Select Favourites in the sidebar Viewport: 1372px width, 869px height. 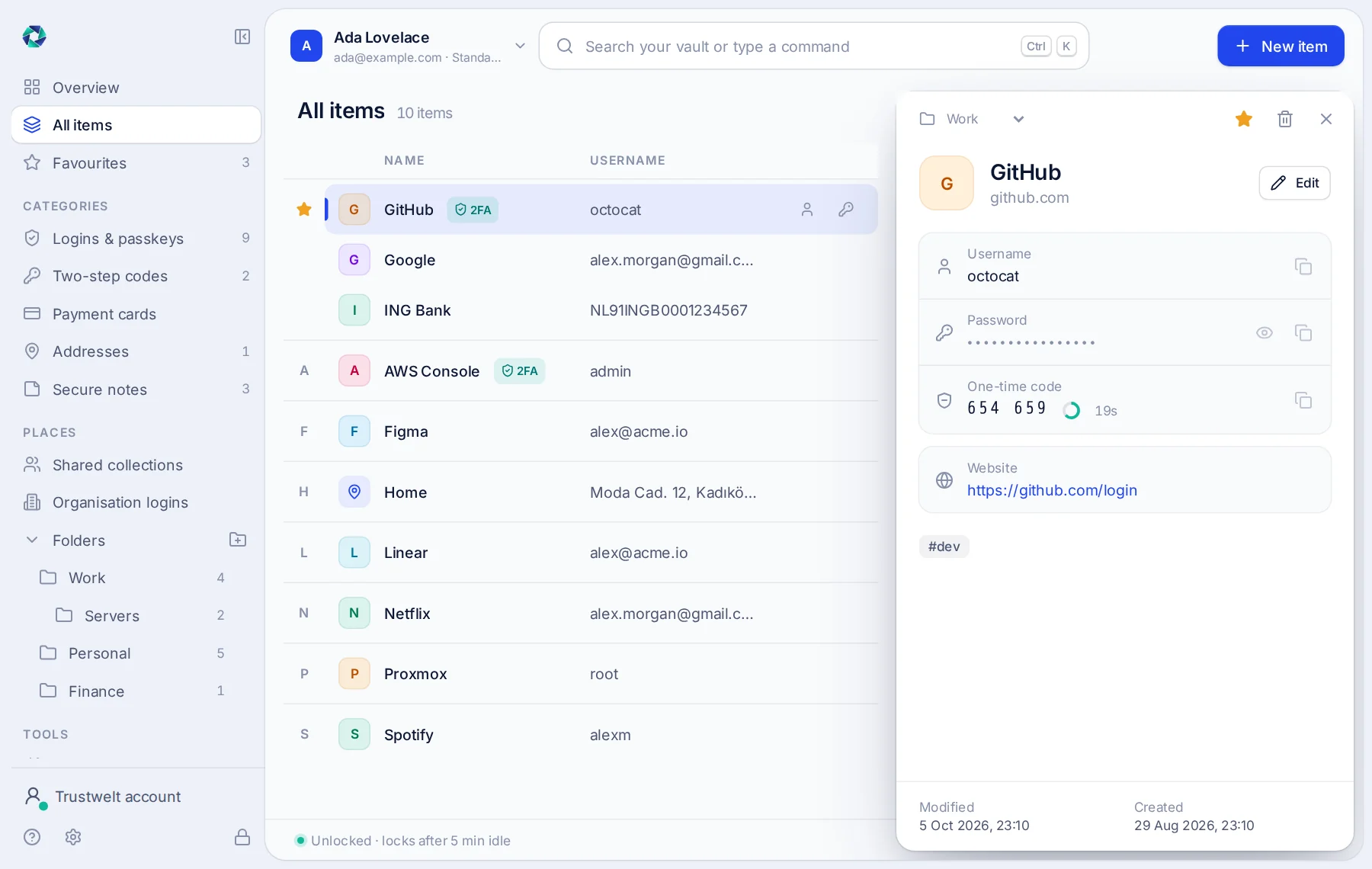tap(136, 162)
